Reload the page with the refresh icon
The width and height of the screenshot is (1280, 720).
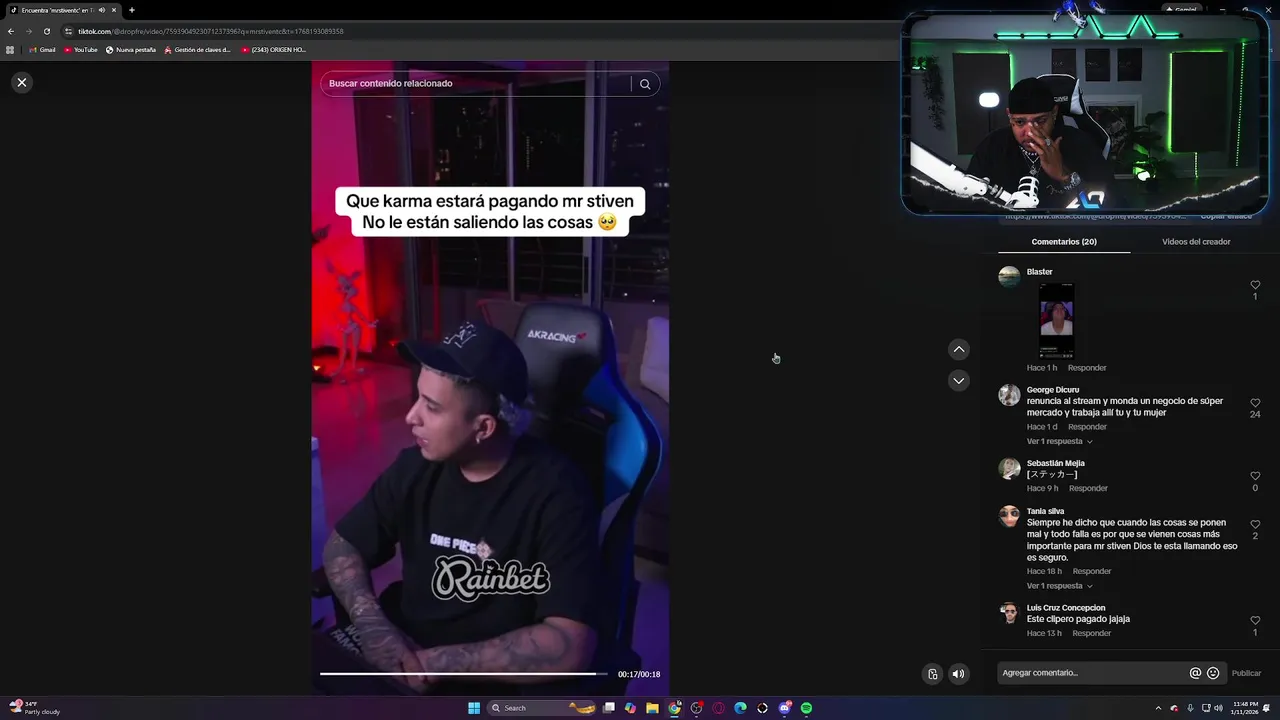click(46, 31)
